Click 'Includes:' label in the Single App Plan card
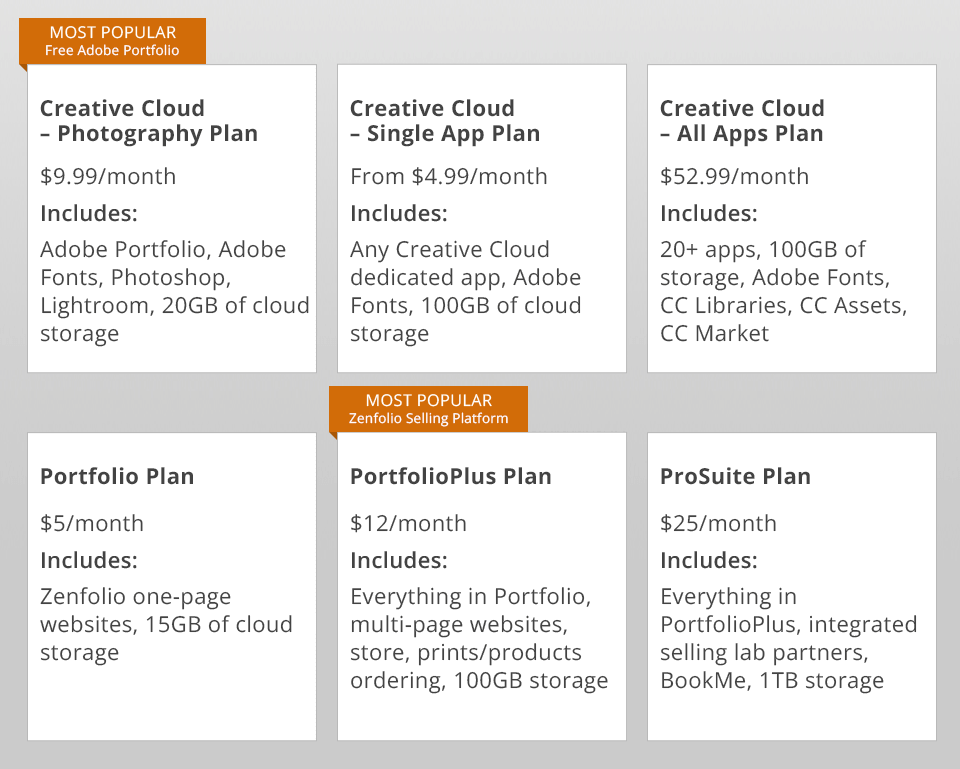 [399, 214]
